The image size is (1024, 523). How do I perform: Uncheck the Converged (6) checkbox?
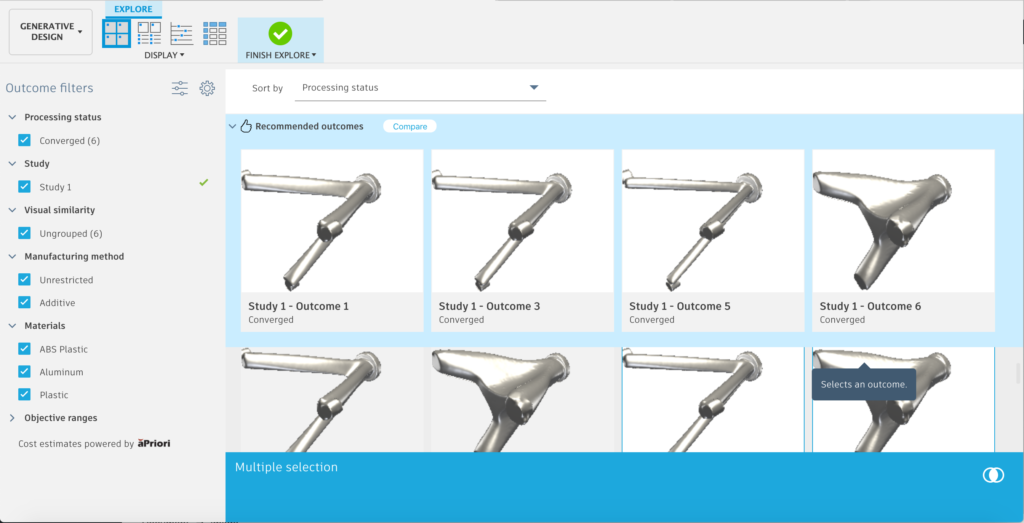(25, 140)
